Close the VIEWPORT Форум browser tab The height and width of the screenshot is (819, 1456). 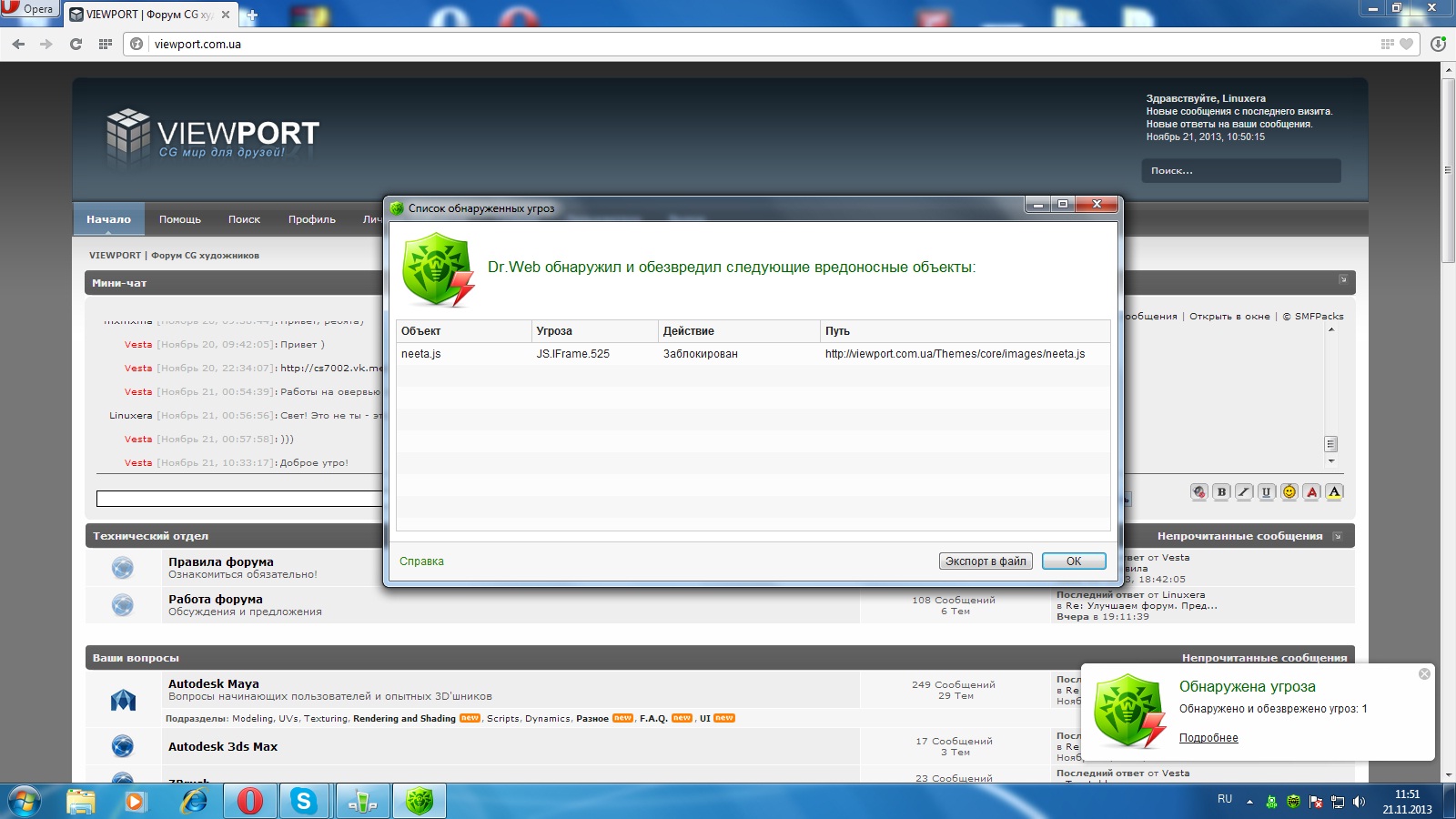(x=226, y=15)
